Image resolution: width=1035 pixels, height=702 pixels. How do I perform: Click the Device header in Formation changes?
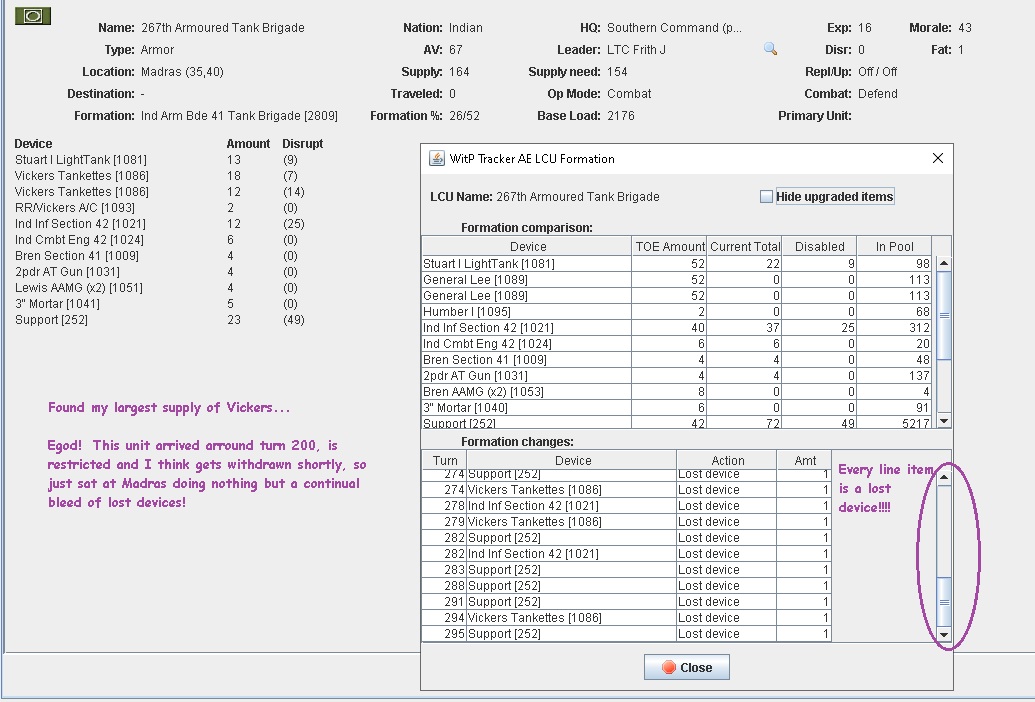coord(572,461)
